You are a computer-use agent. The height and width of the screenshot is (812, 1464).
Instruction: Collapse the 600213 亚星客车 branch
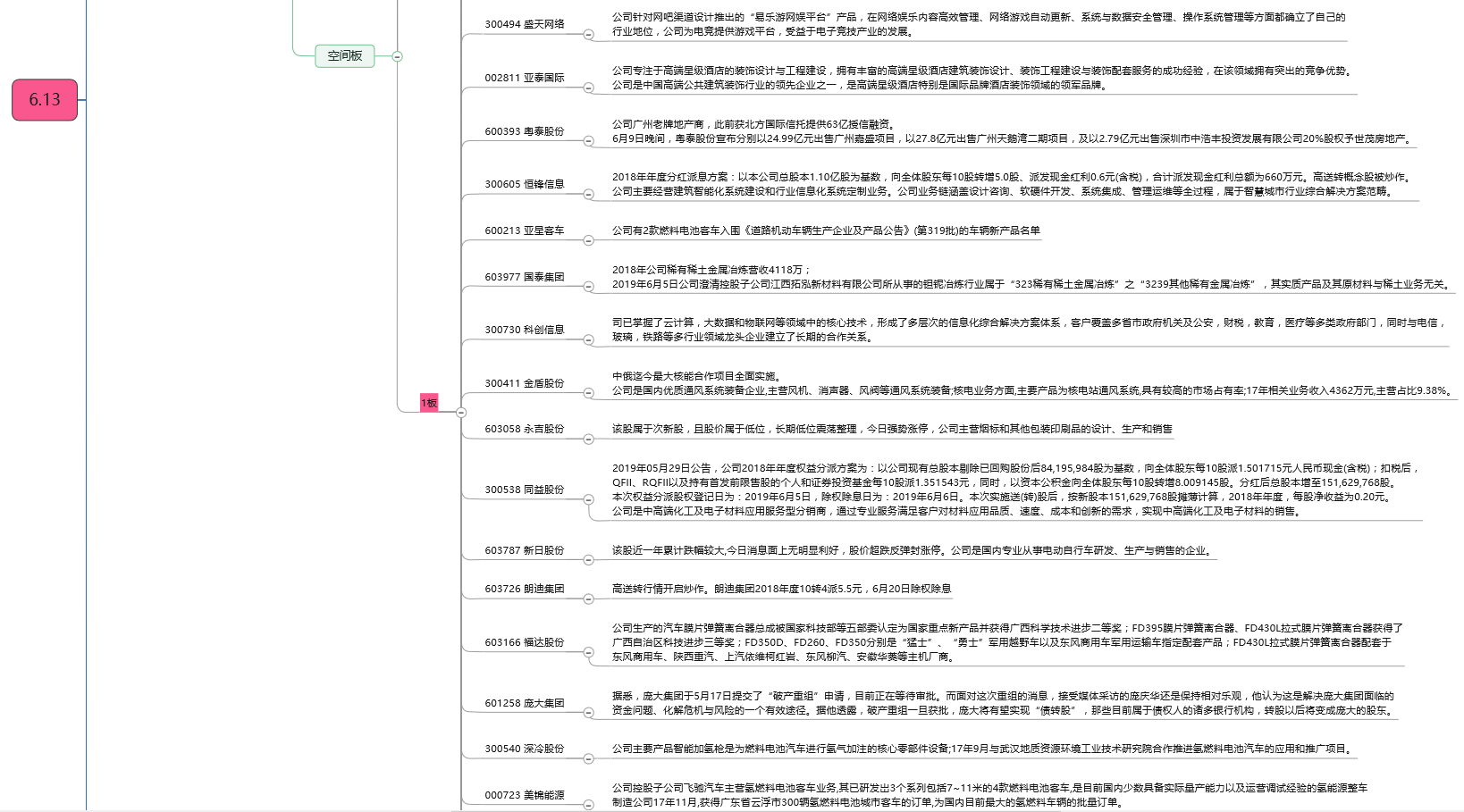coord(588,240)
